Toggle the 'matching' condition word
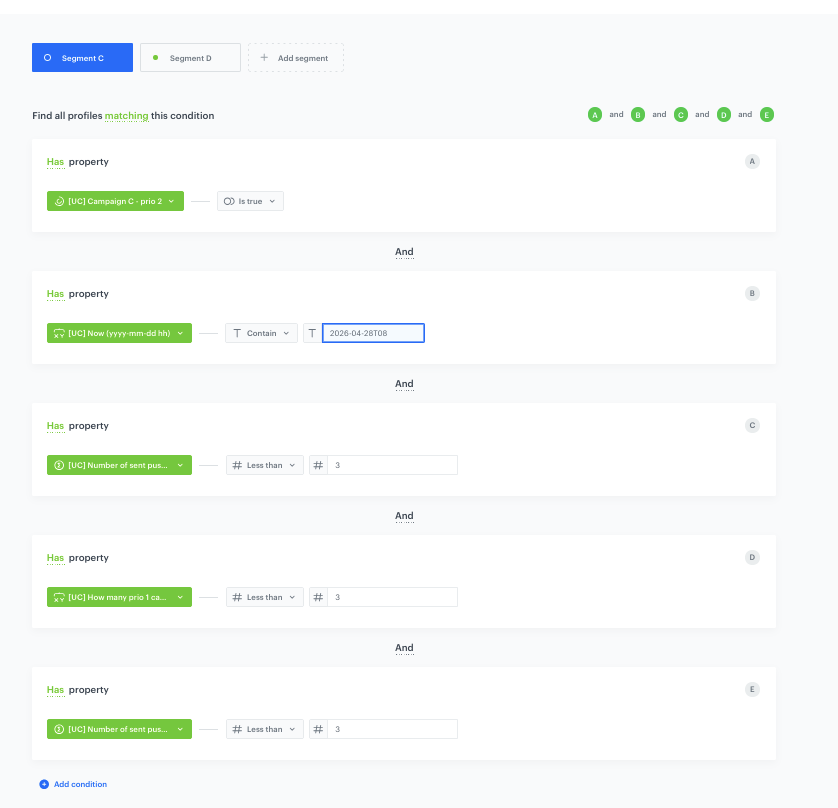This screenshot has height=808, width=838. 126,116
